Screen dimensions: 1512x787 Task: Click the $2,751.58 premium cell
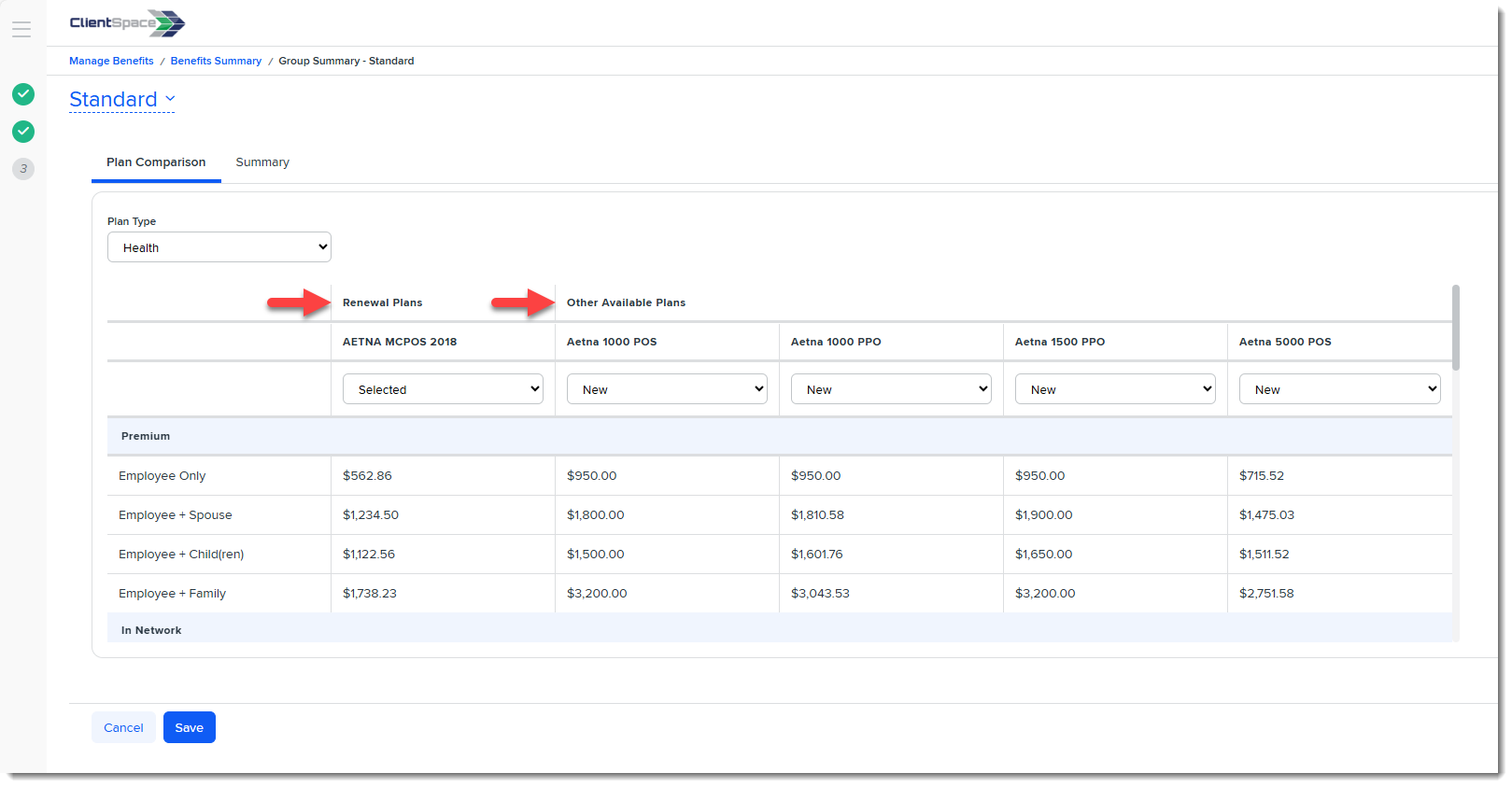pyautogui.click(x=1266, y=593)
